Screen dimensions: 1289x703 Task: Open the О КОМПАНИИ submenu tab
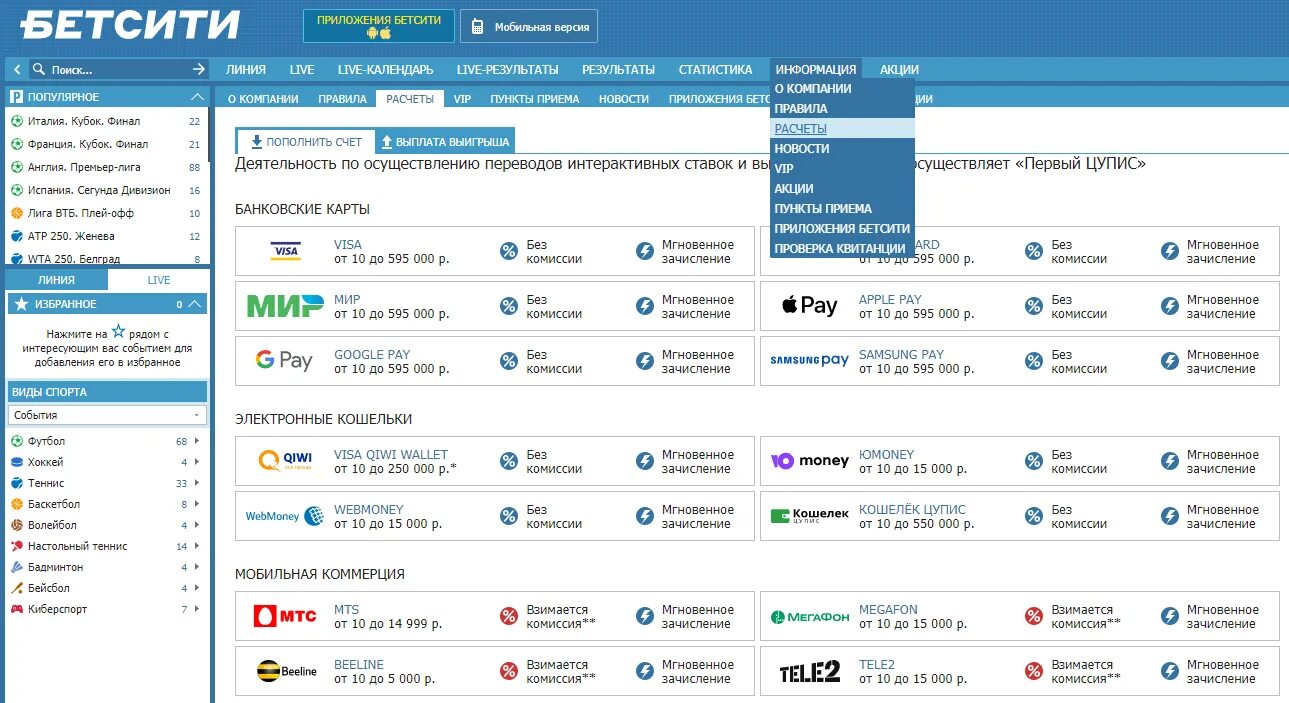coord(263,99)
